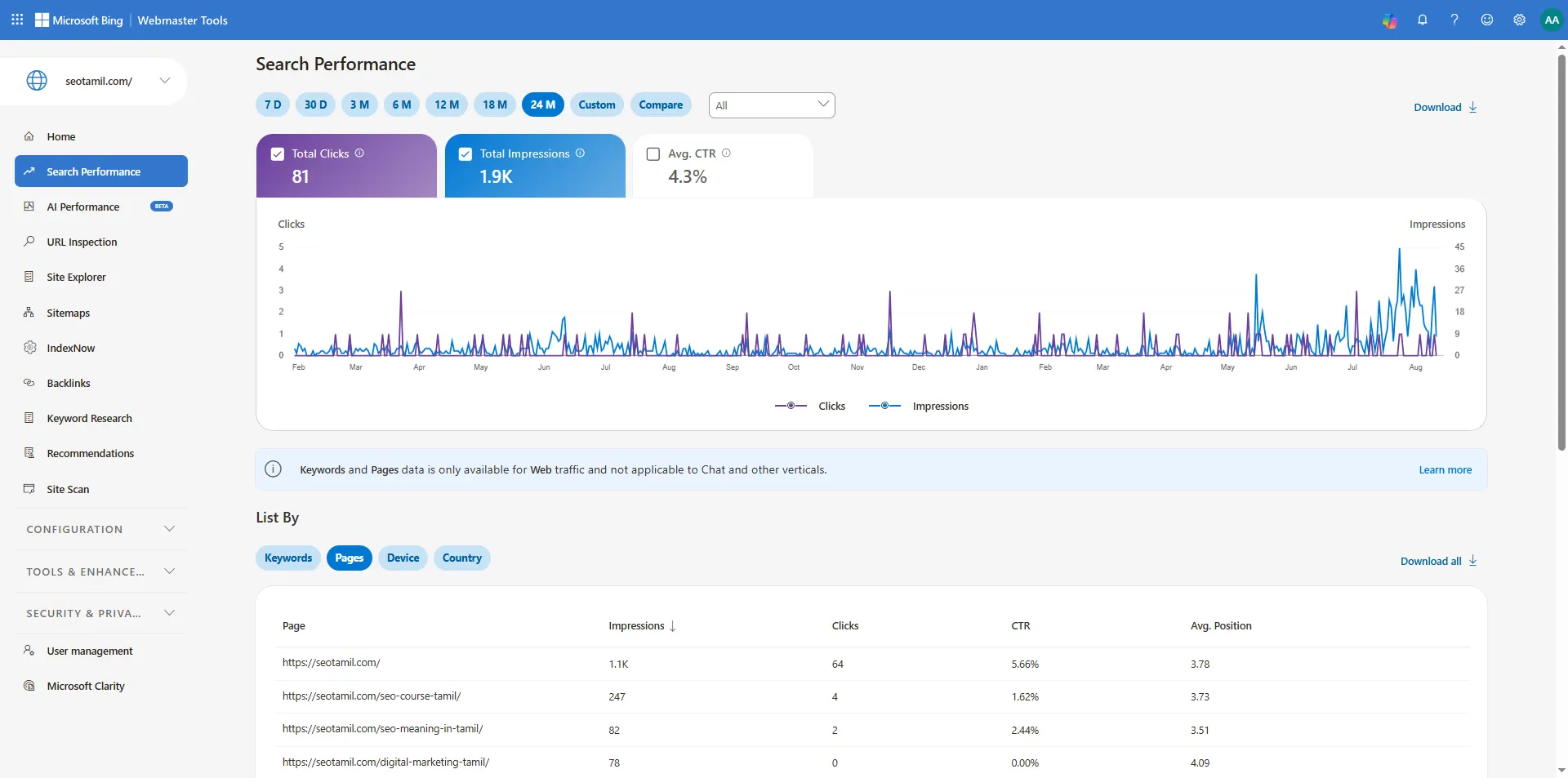
Task: Click the Backlinks chain icon
Action: click(x=29, y=383)
